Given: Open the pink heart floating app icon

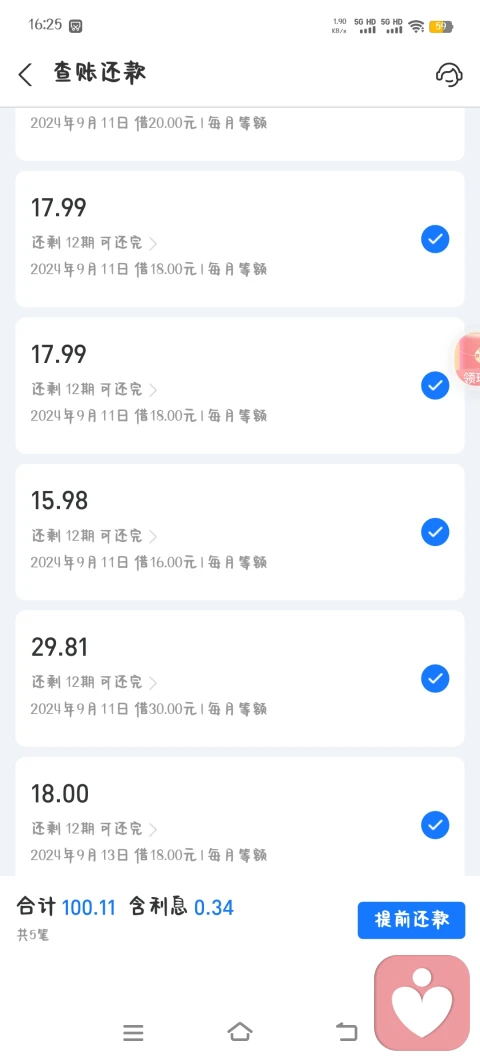Looking at the screenshot, I should pyautogui.click(x=422, y=1002).
